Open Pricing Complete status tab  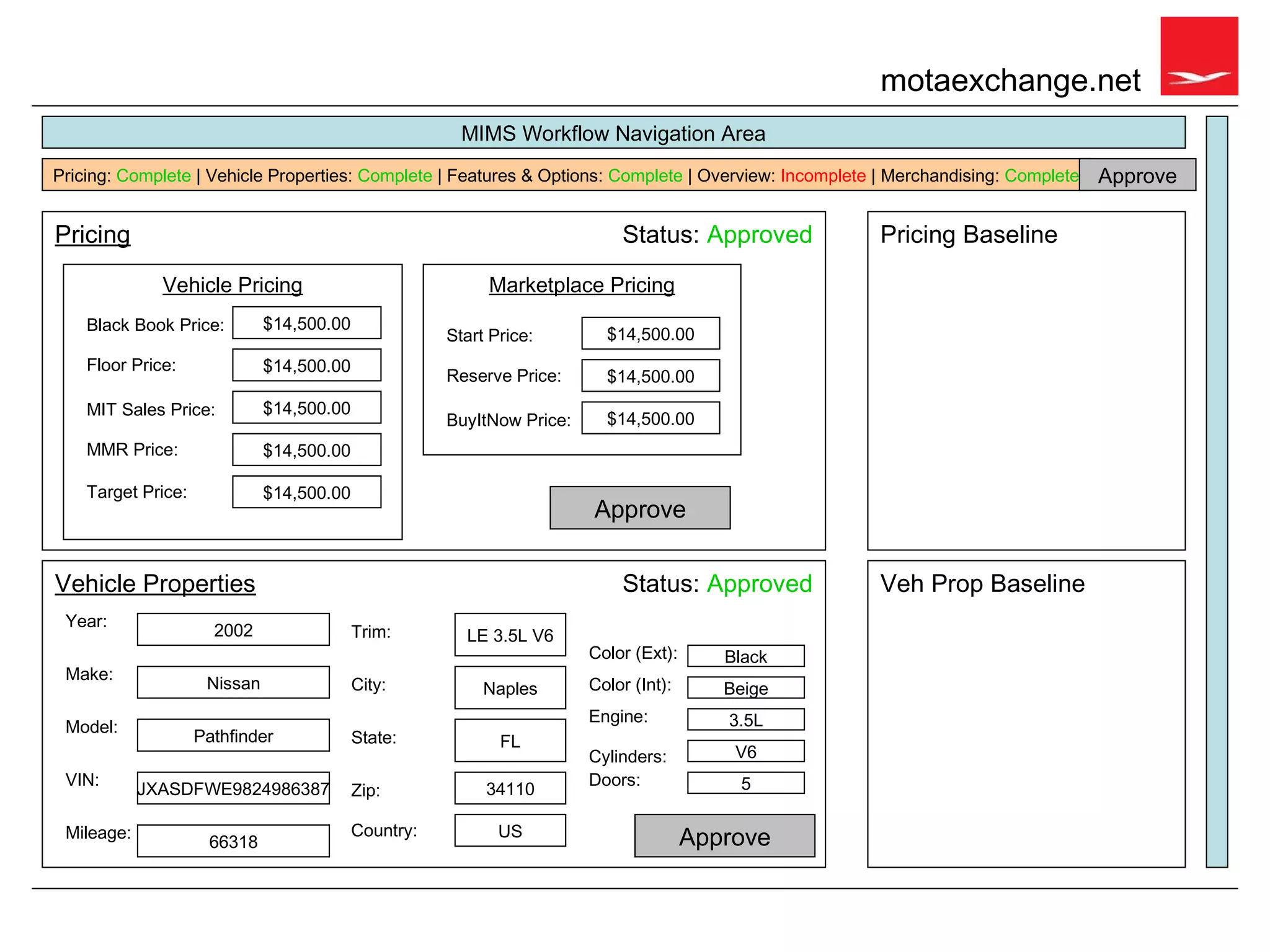[122, 175]
